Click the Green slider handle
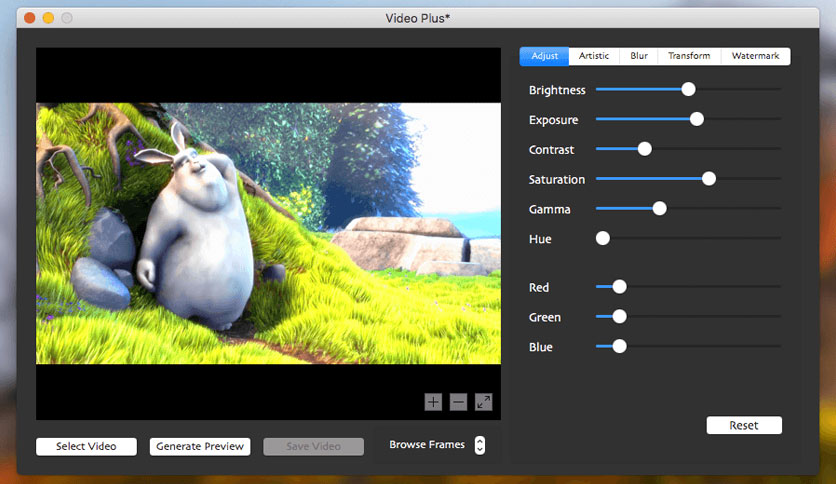Viewport: 836px width, 484px height. 619,317
